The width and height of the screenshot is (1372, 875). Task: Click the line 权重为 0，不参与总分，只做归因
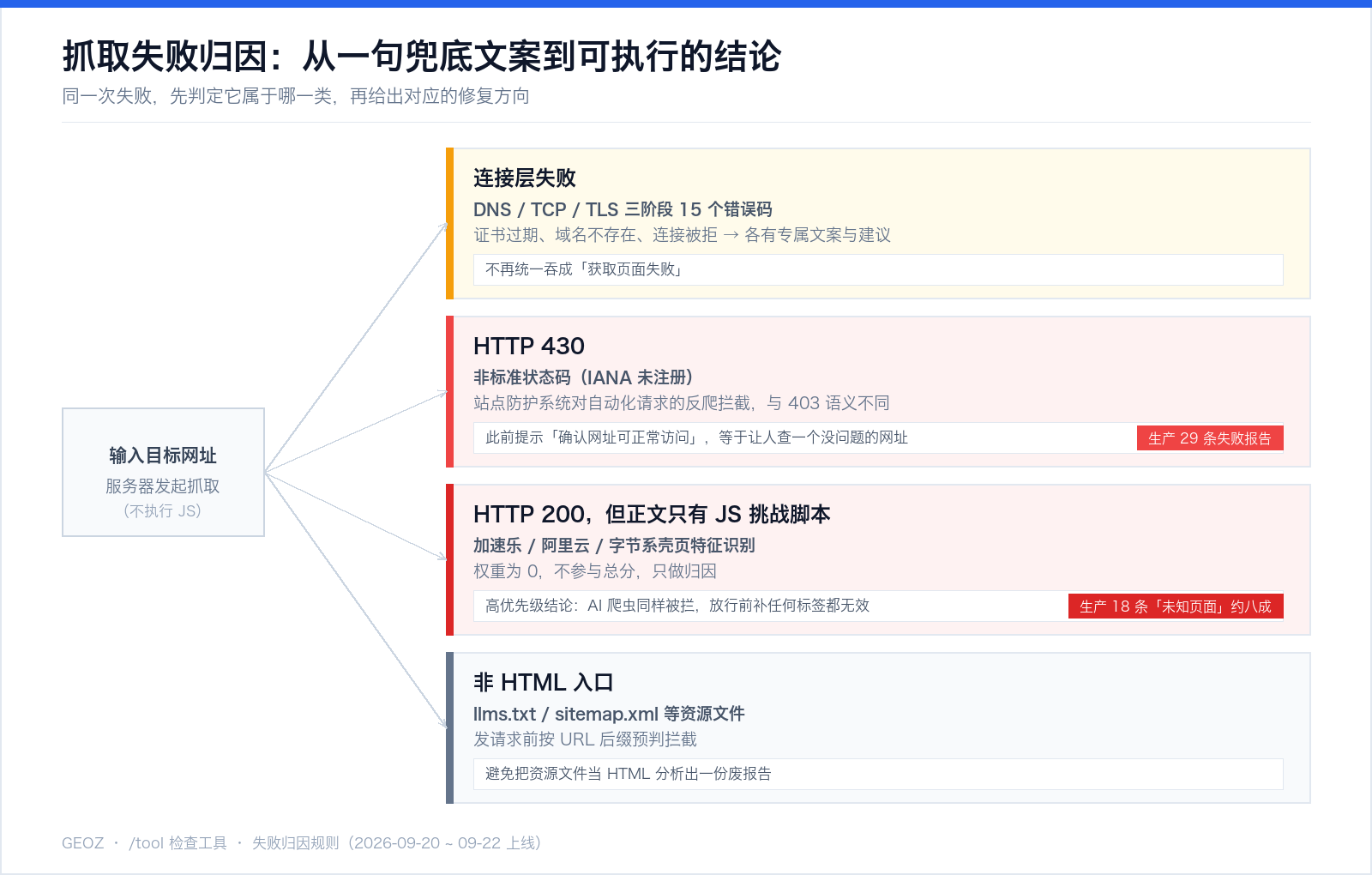[x=595, y=571]
